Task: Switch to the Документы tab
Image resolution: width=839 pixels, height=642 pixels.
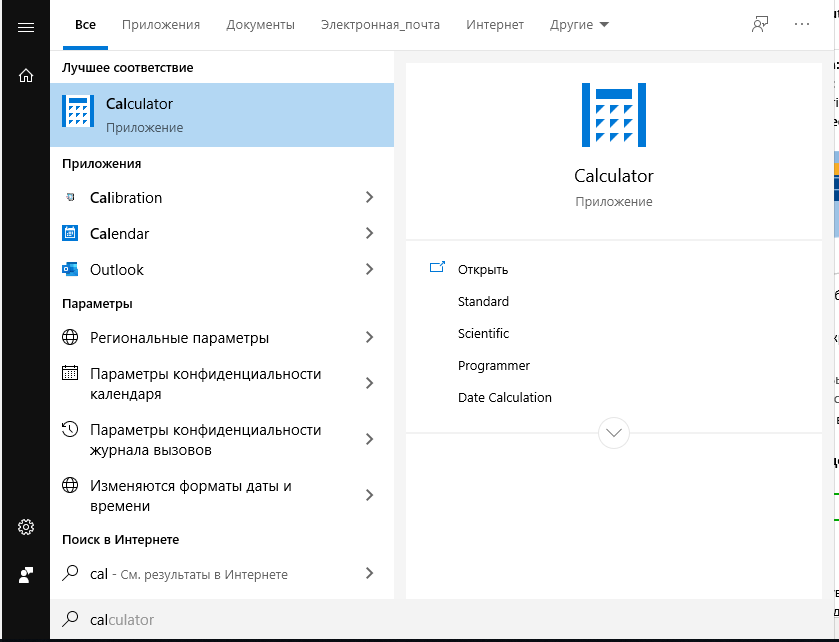Action: click(x=260, y=25)
